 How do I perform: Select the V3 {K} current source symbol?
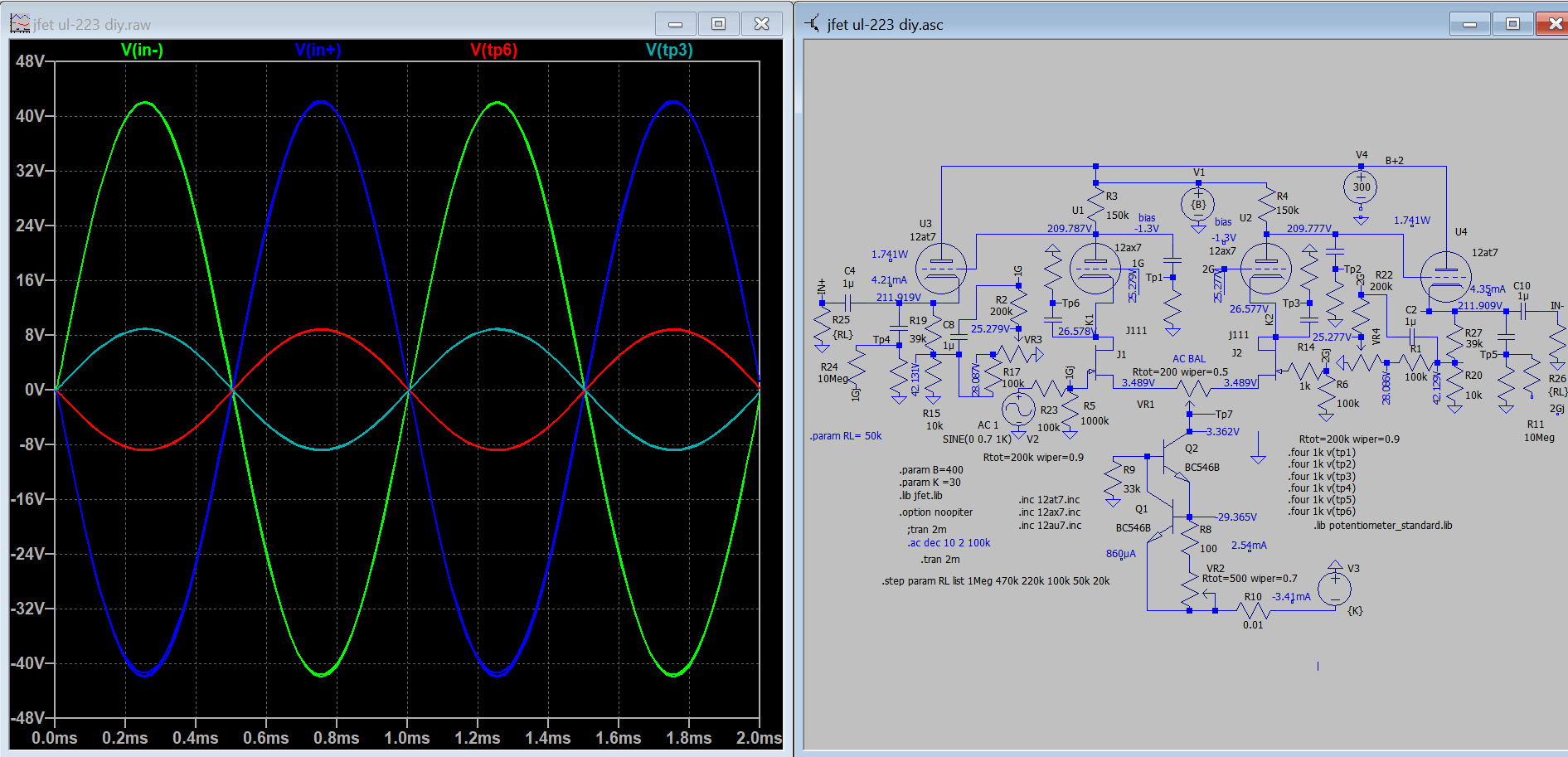click(1334, 589)
